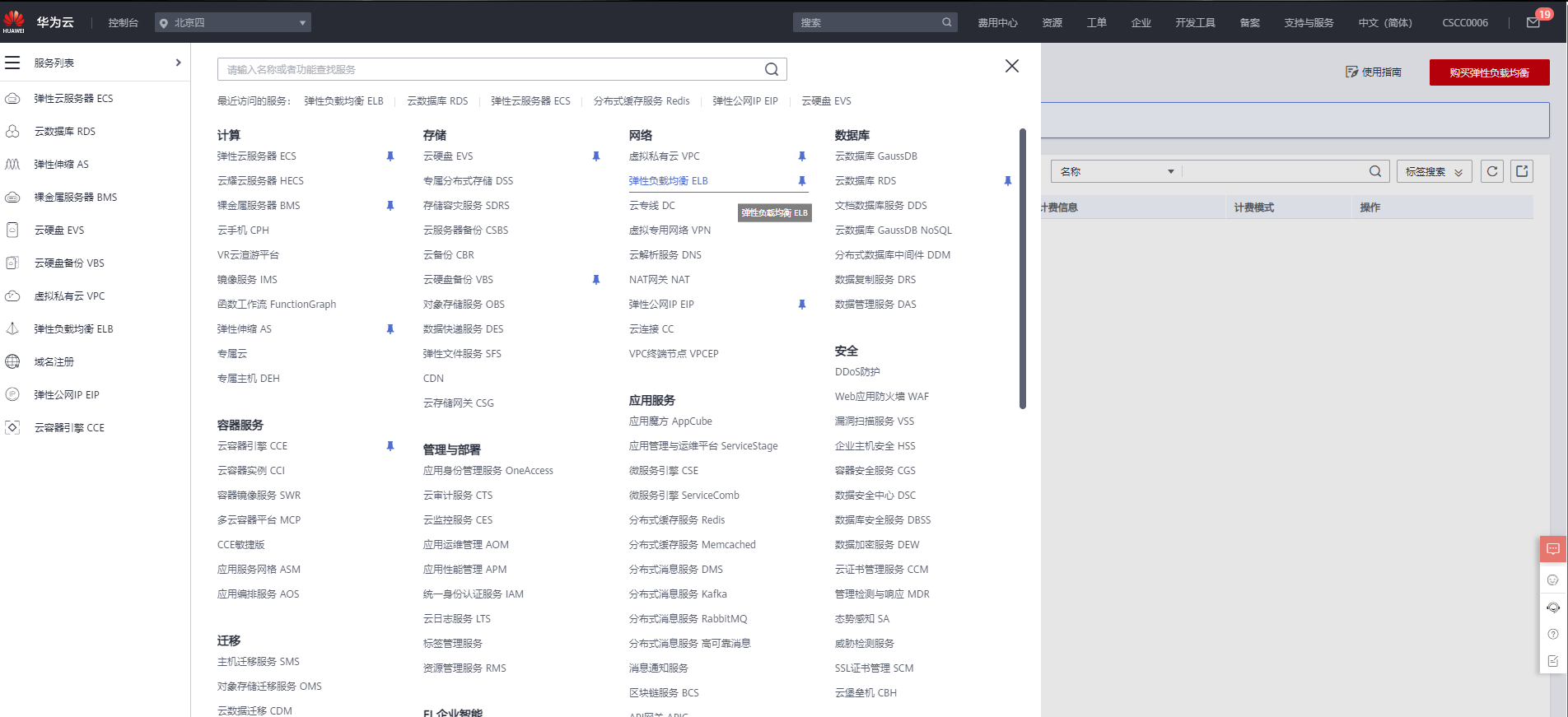Expand the 服务列表 chevron arrow
The image size is (1568, 717).
(x=179, y=63)
